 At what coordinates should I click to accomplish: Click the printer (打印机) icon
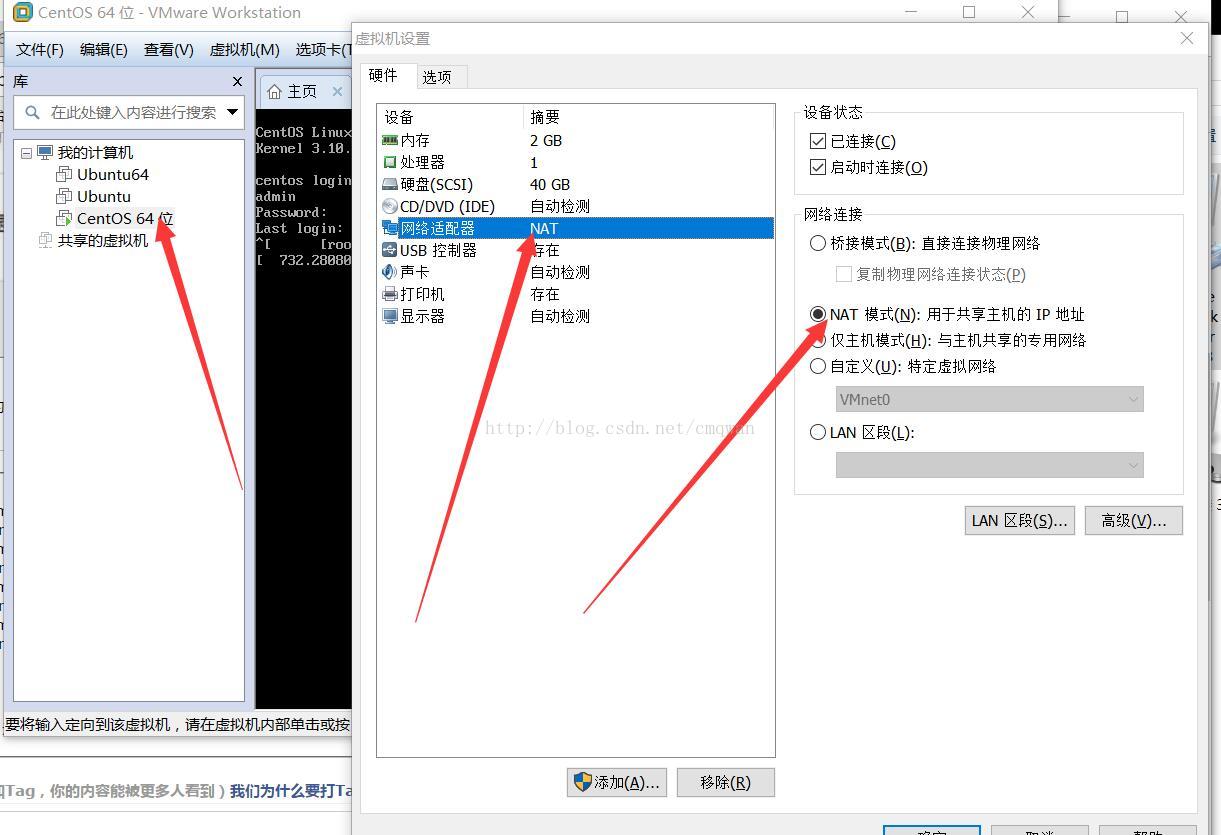pyautogui.click(x=390, y=295)
